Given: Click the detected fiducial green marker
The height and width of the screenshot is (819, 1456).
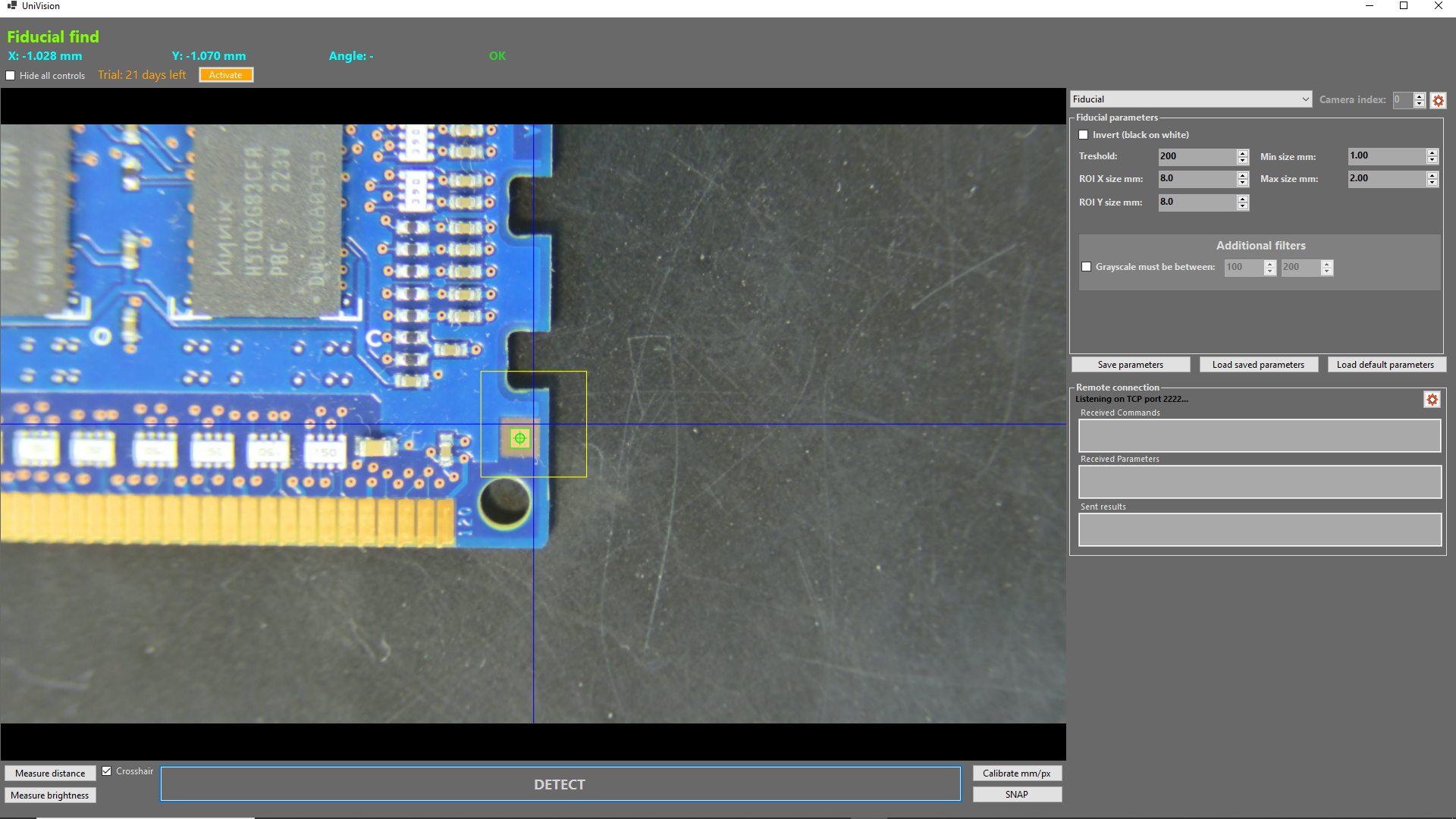Looking at the screenshot, I should tap(519, 438).
